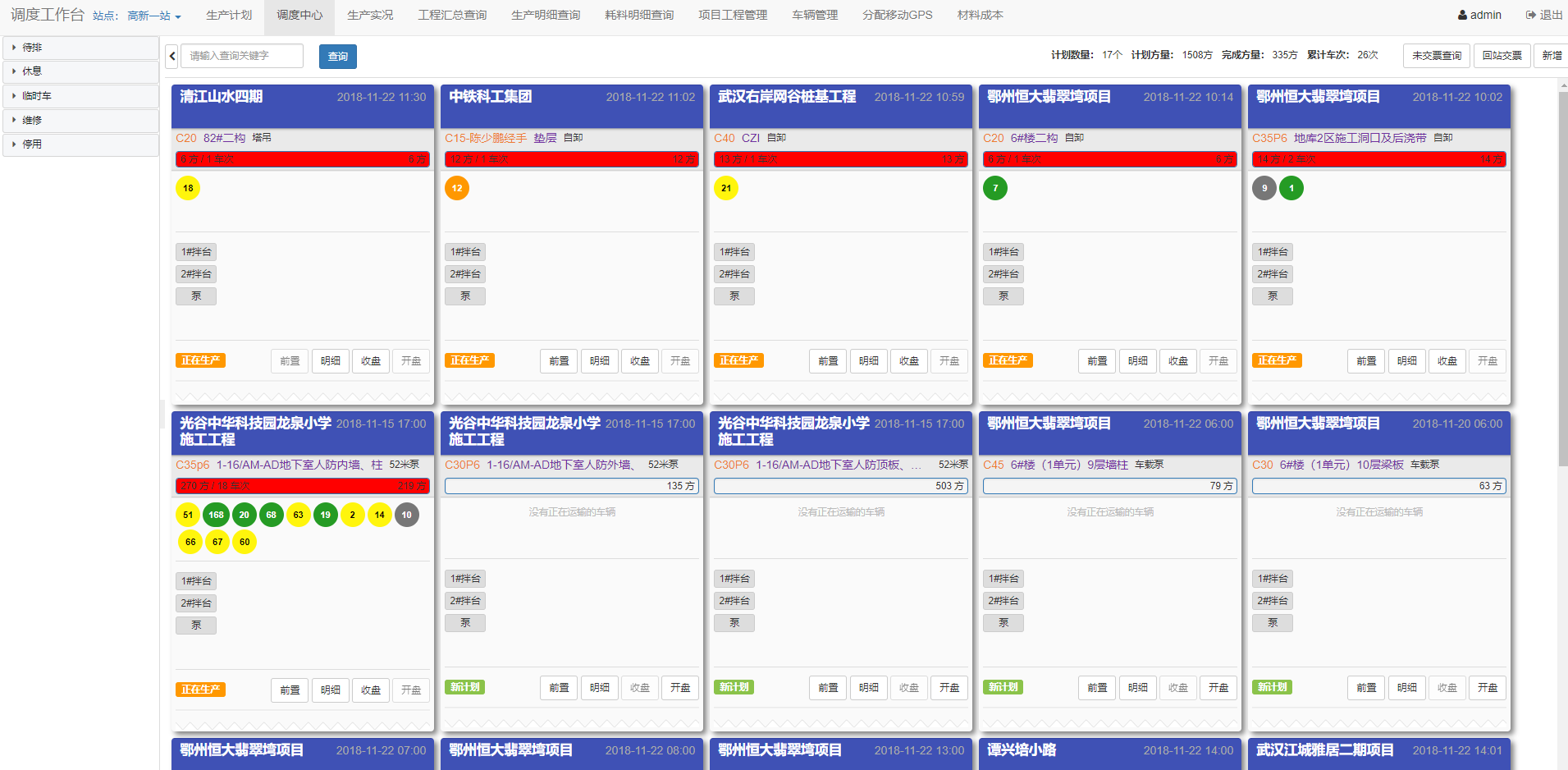Select green vehicle badge 68

(271, 515)
